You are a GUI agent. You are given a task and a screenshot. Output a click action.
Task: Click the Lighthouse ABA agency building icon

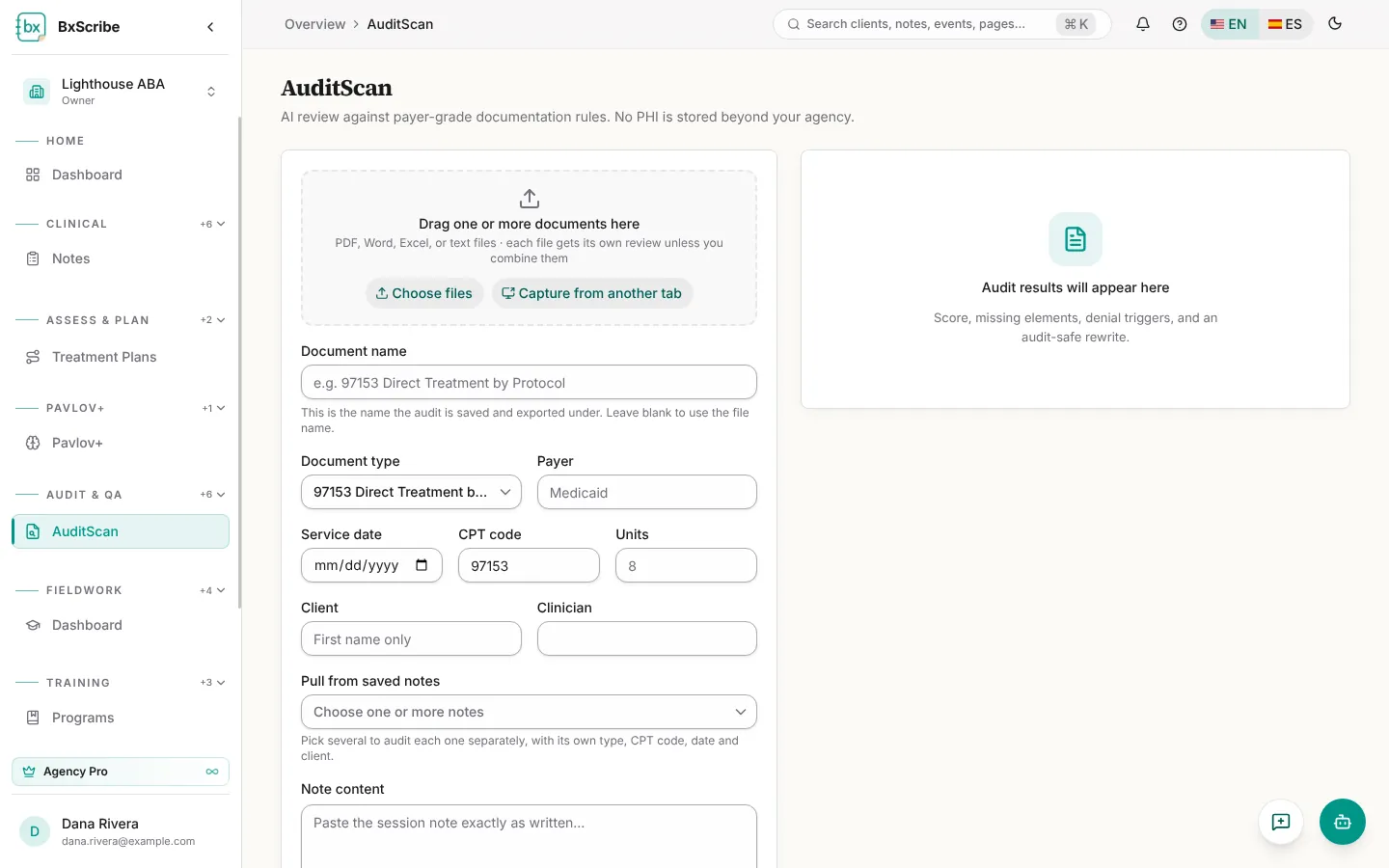click(37, 92)
